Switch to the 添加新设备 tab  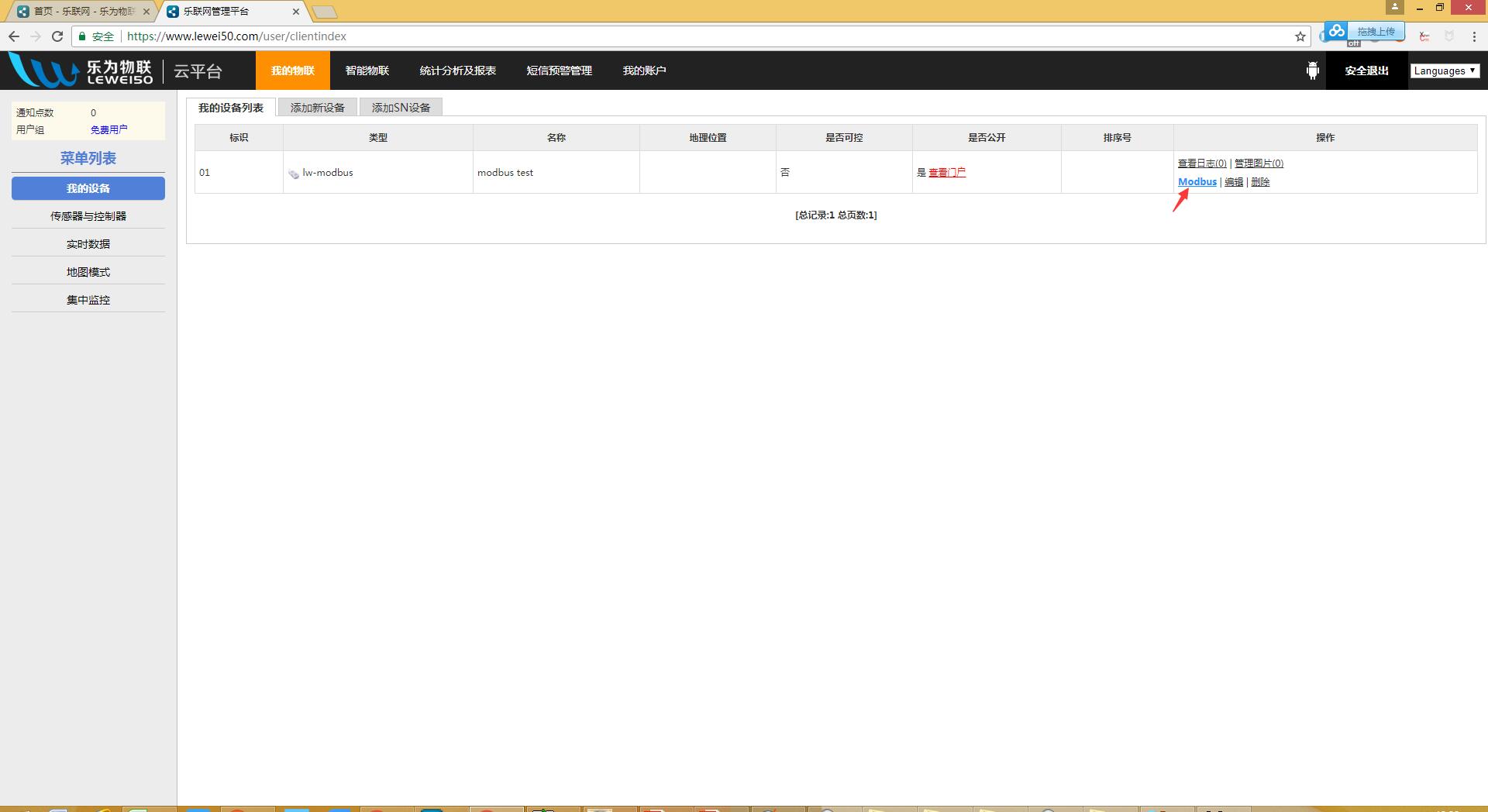[318, 108]
